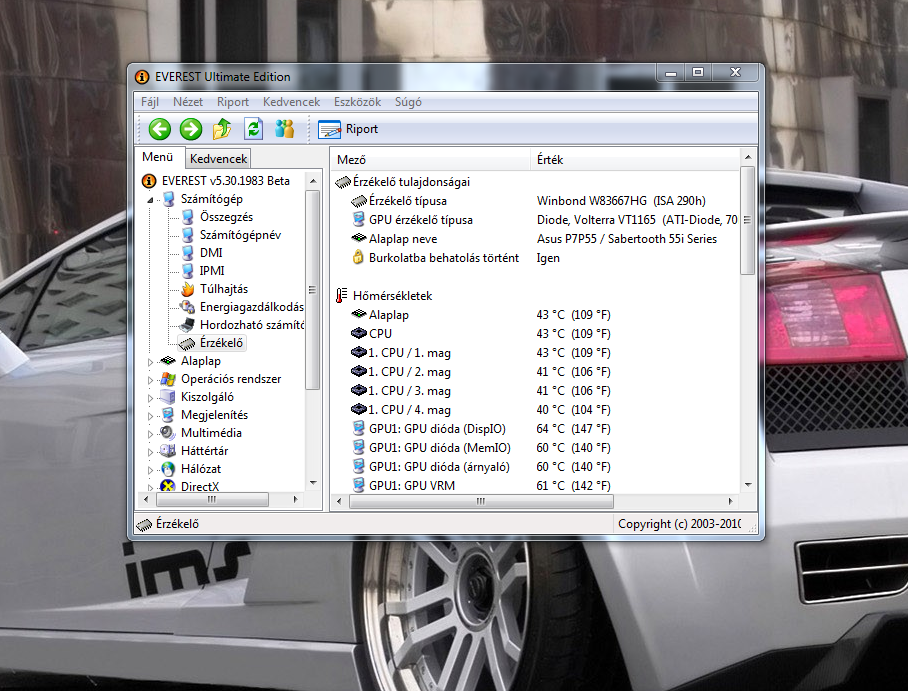Click the green Forward arrow toolbar icon

pyautogui.click(x=191, y=129)
